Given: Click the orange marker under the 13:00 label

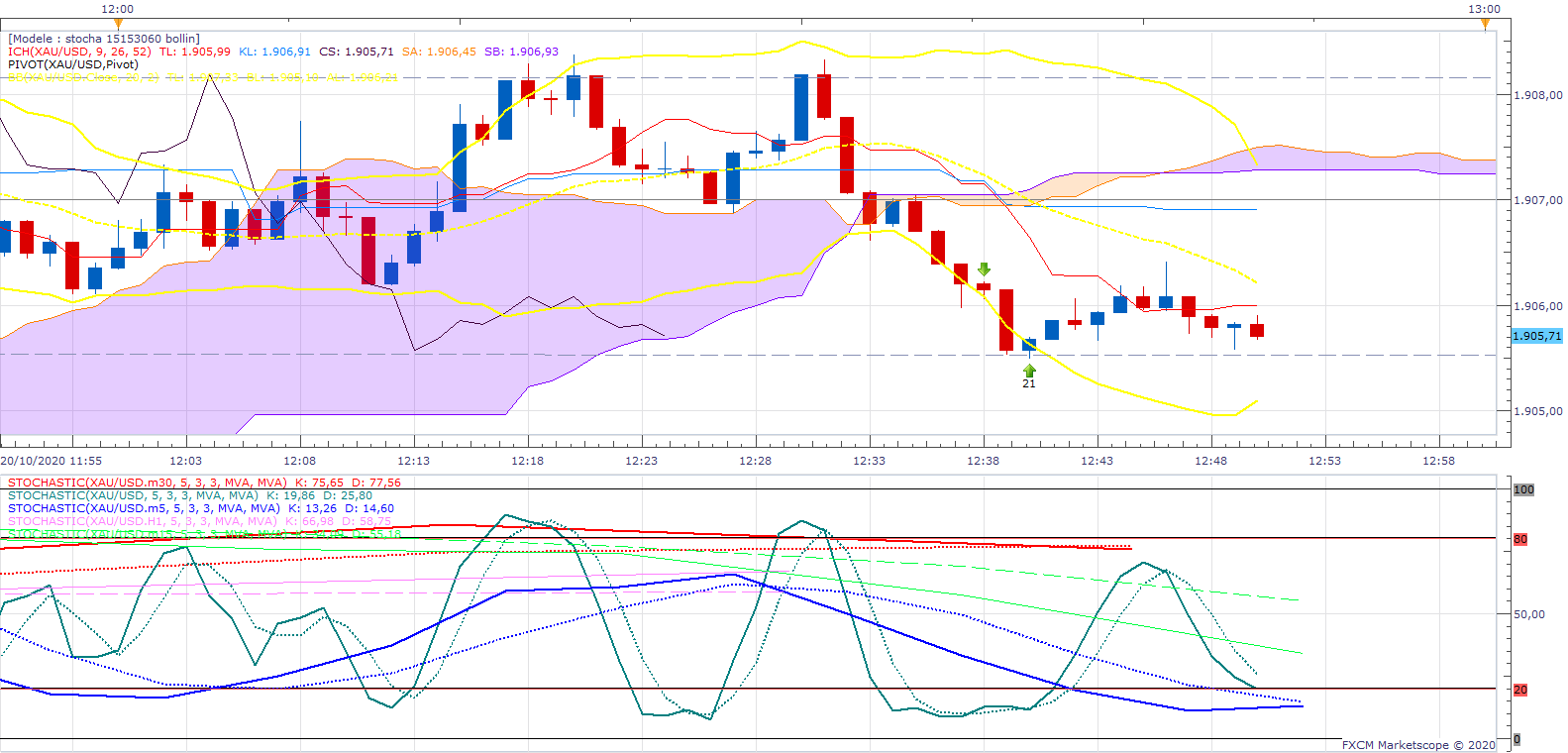Looking at the screenshot, I should point(1485,23).
